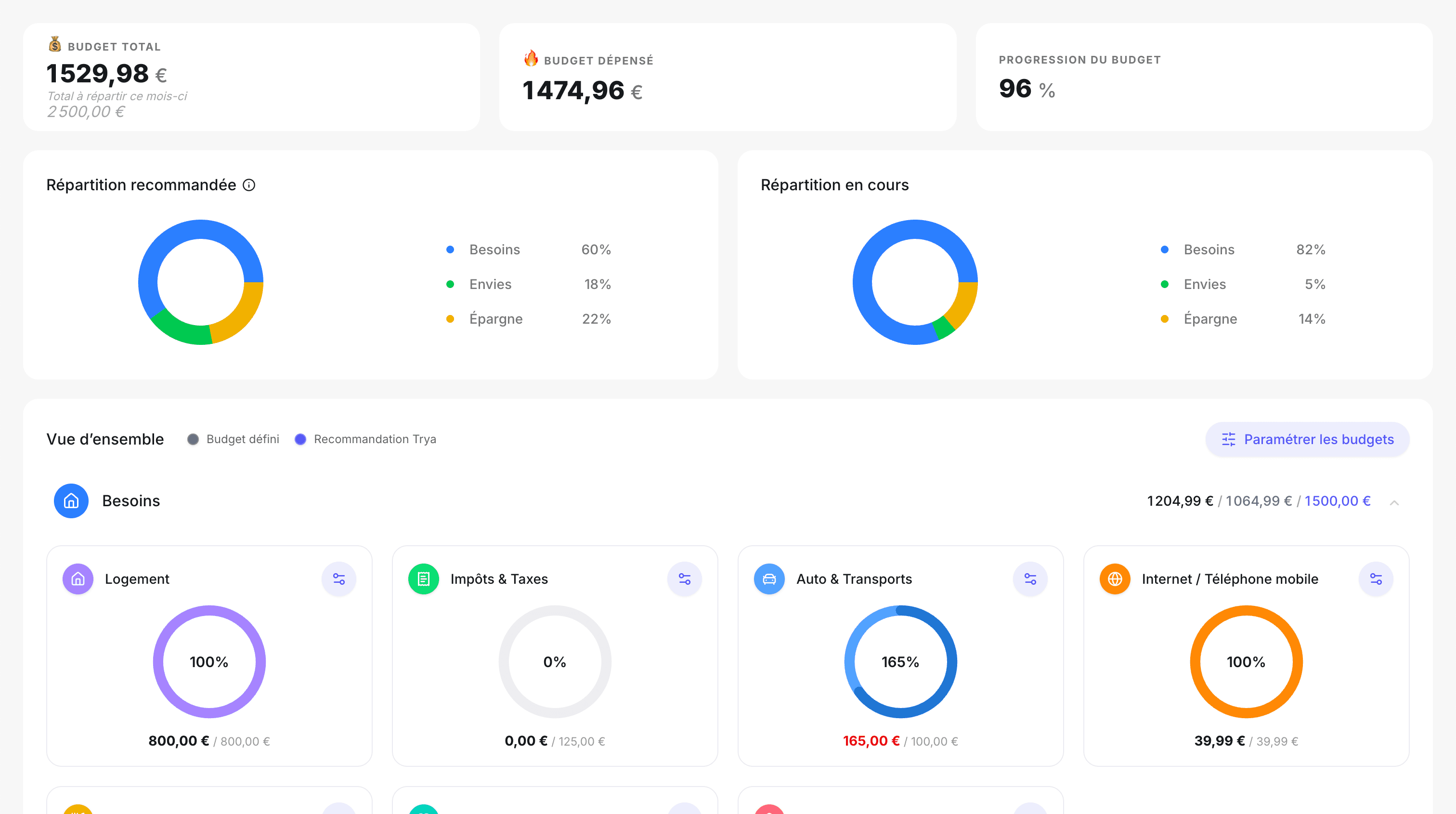The height and width of the screenshot is (814, 1456).
Task: Click the Recommandation Trya purple legend dot
Action: coord(301,439)
